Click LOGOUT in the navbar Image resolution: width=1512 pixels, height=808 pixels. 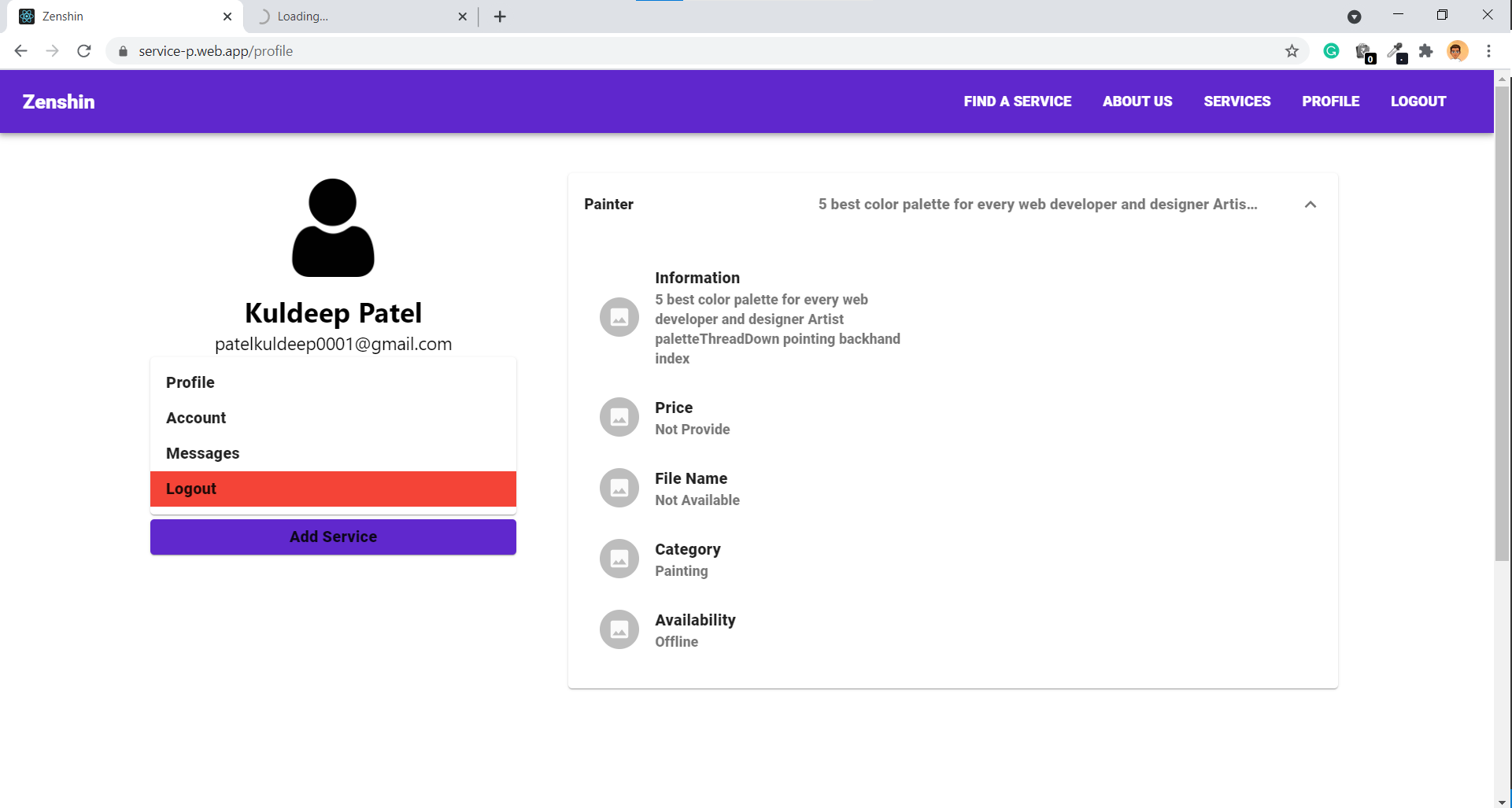click(x=1418, y=101)
